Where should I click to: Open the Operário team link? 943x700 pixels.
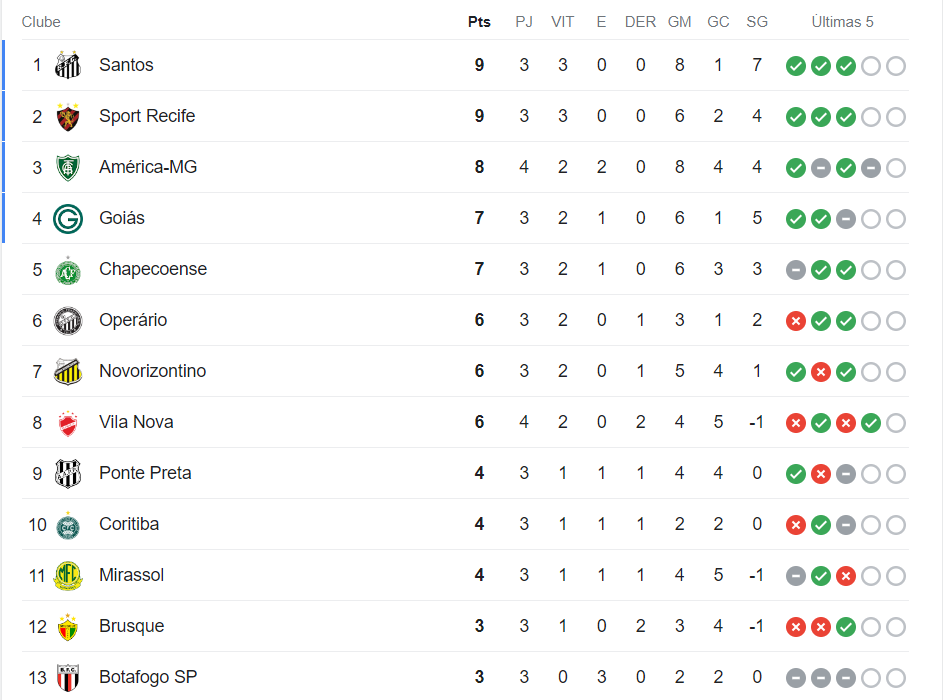tap(133, 320)
